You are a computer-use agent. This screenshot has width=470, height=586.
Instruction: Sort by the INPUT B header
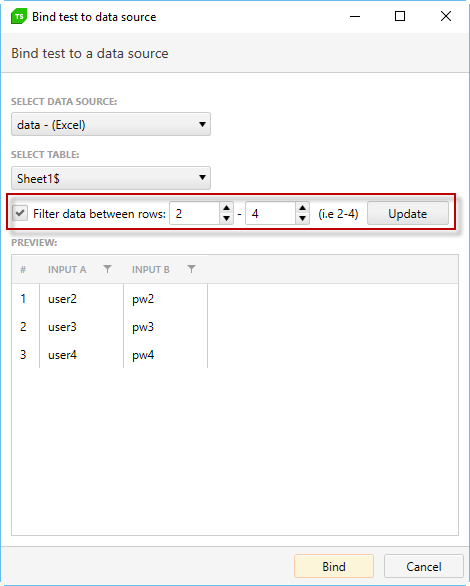point(151,269)
